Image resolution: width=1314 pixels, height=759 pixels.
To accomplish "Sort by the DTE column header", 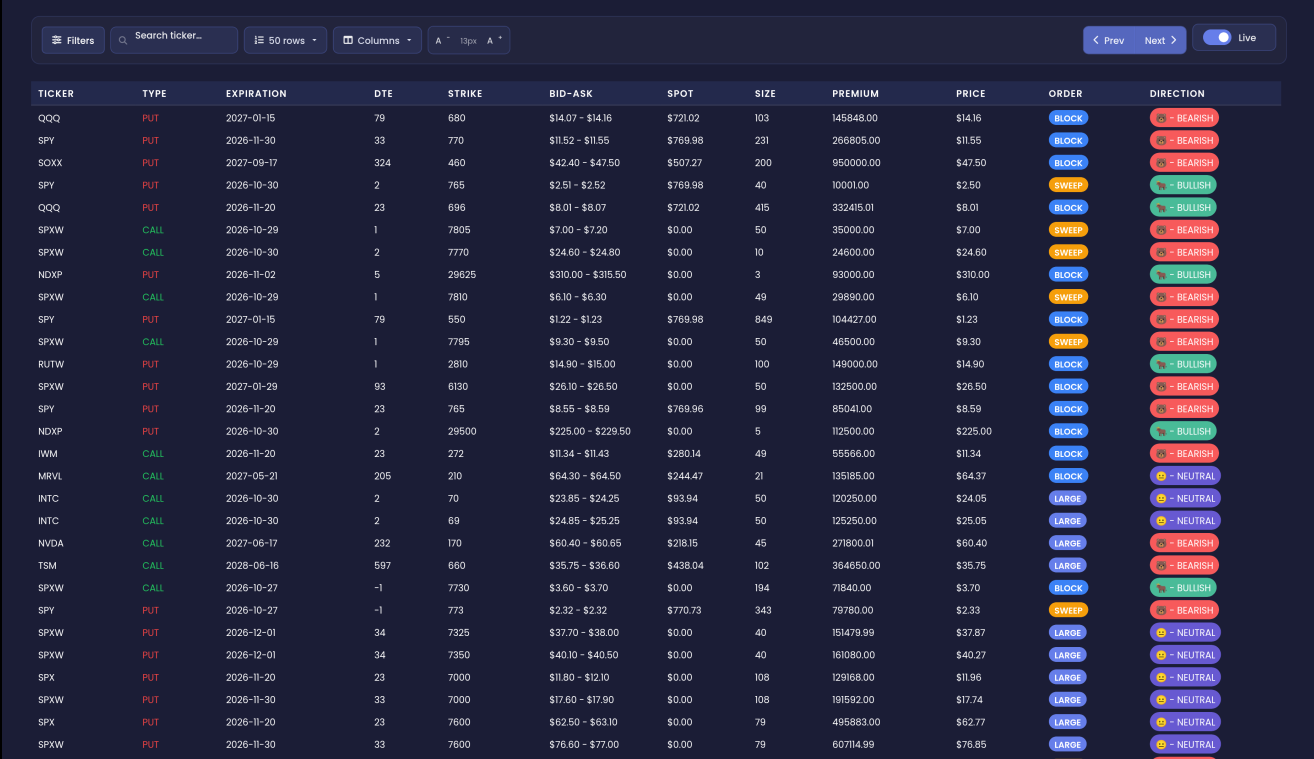I will (383, 94).
